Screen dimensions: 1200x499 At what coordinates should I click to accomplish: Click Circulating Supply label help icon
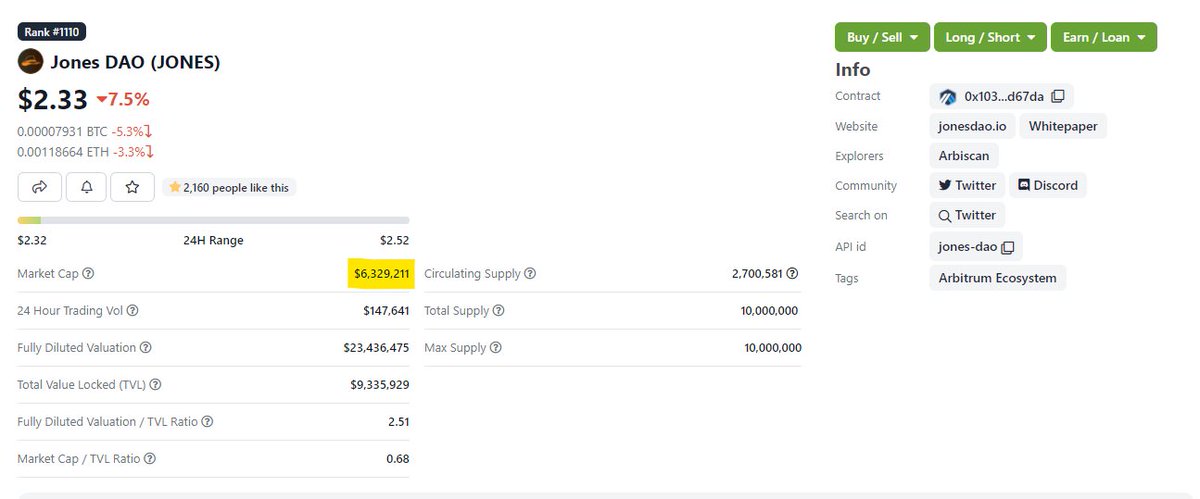click(x=530, y=274)
